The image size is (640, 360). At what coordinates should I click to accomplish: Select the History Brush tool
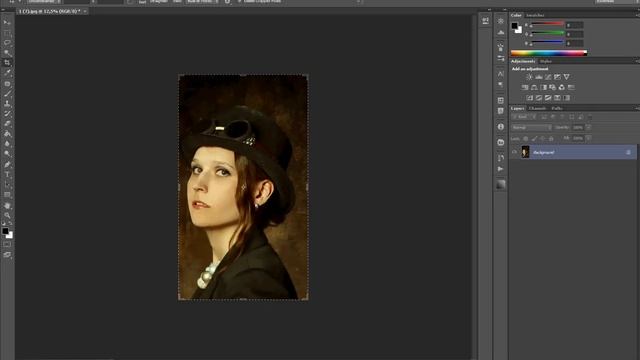(7, 114)
